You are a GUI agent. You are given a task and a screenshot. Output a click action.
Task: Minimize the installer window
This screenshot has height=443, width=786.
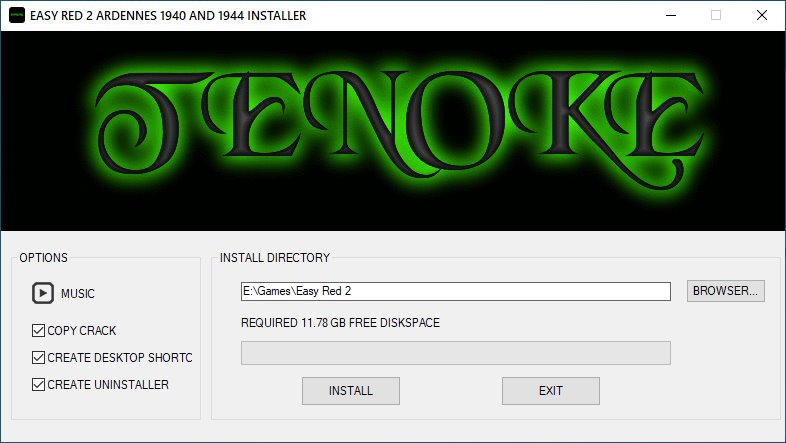tap(669, 15)
